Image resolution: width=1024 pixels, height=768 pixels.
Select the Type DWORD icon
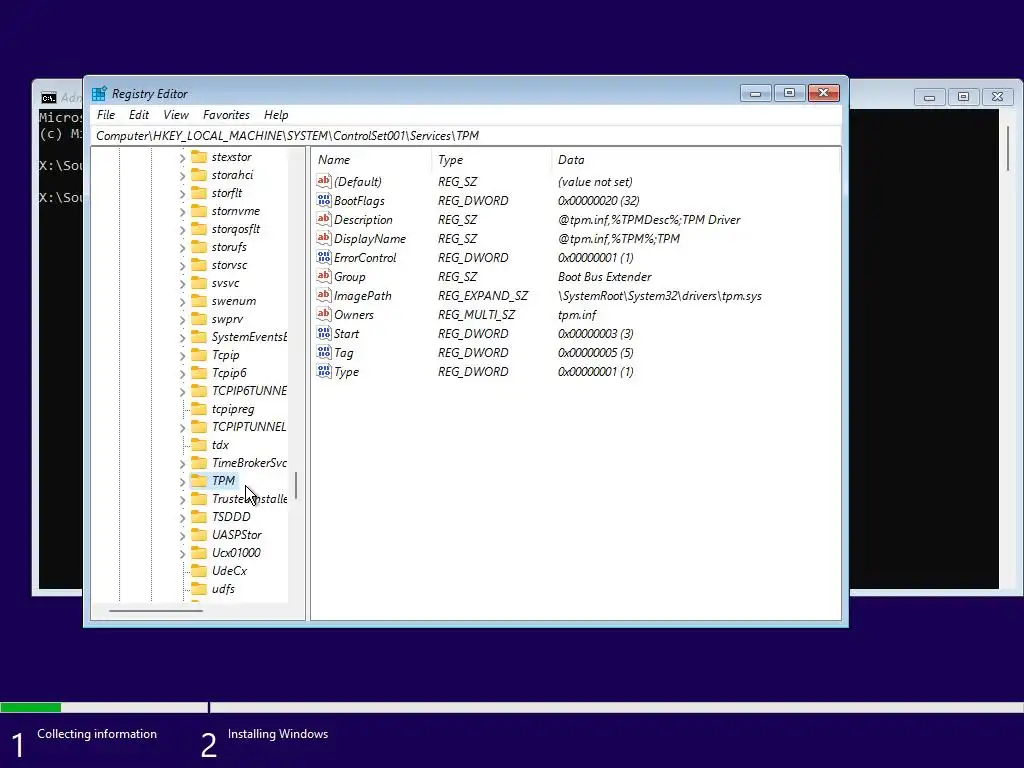click(x=323, y=371)
